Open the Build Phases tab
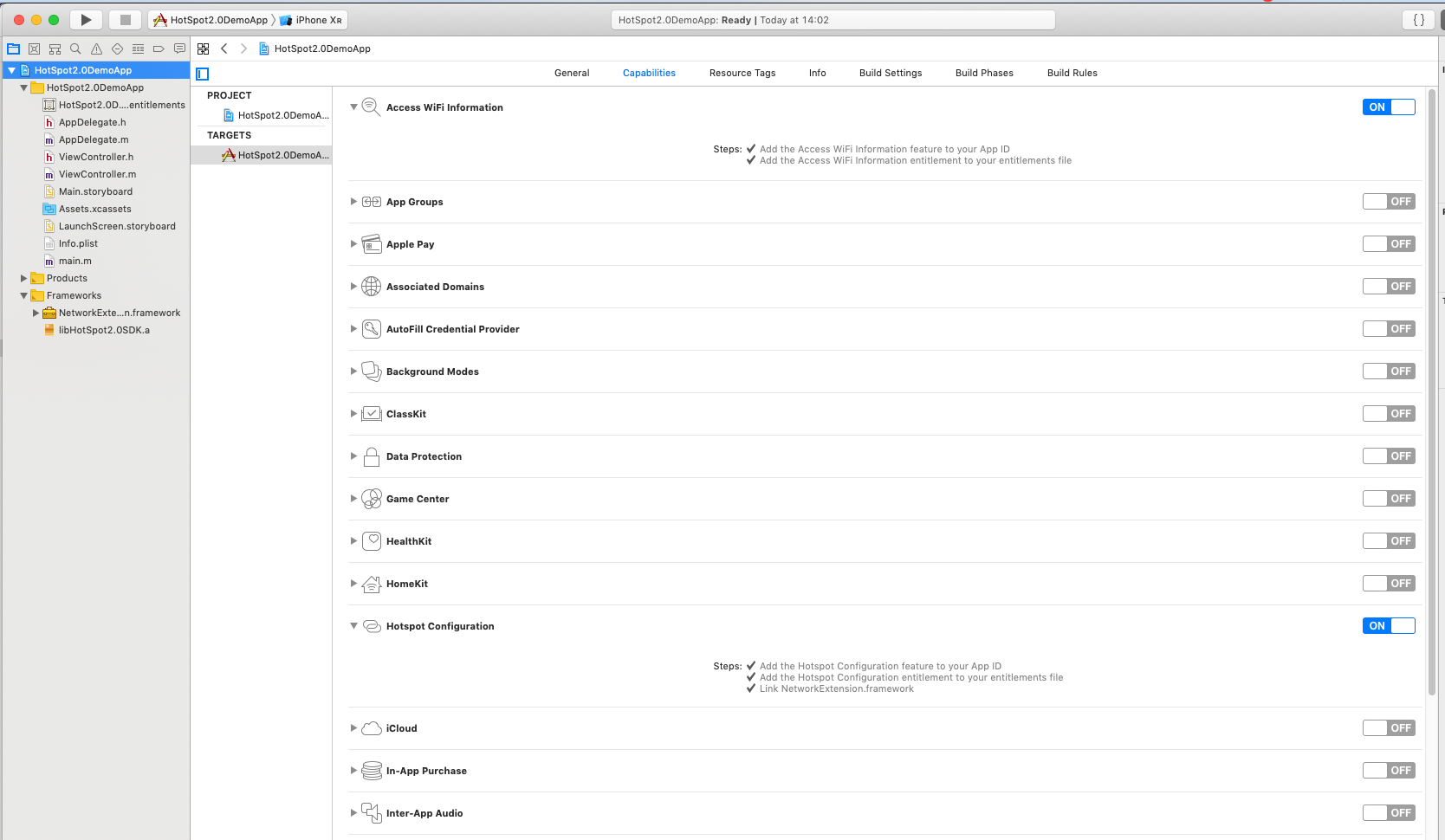The height and width of the screenshot is (840, 1445). [x=984, y=73]
